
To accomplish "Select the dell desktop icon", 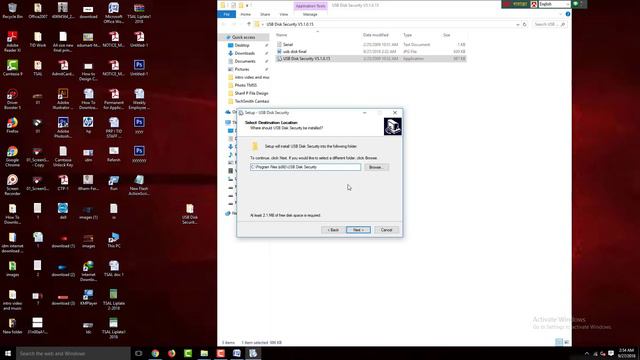I will 63,211.
